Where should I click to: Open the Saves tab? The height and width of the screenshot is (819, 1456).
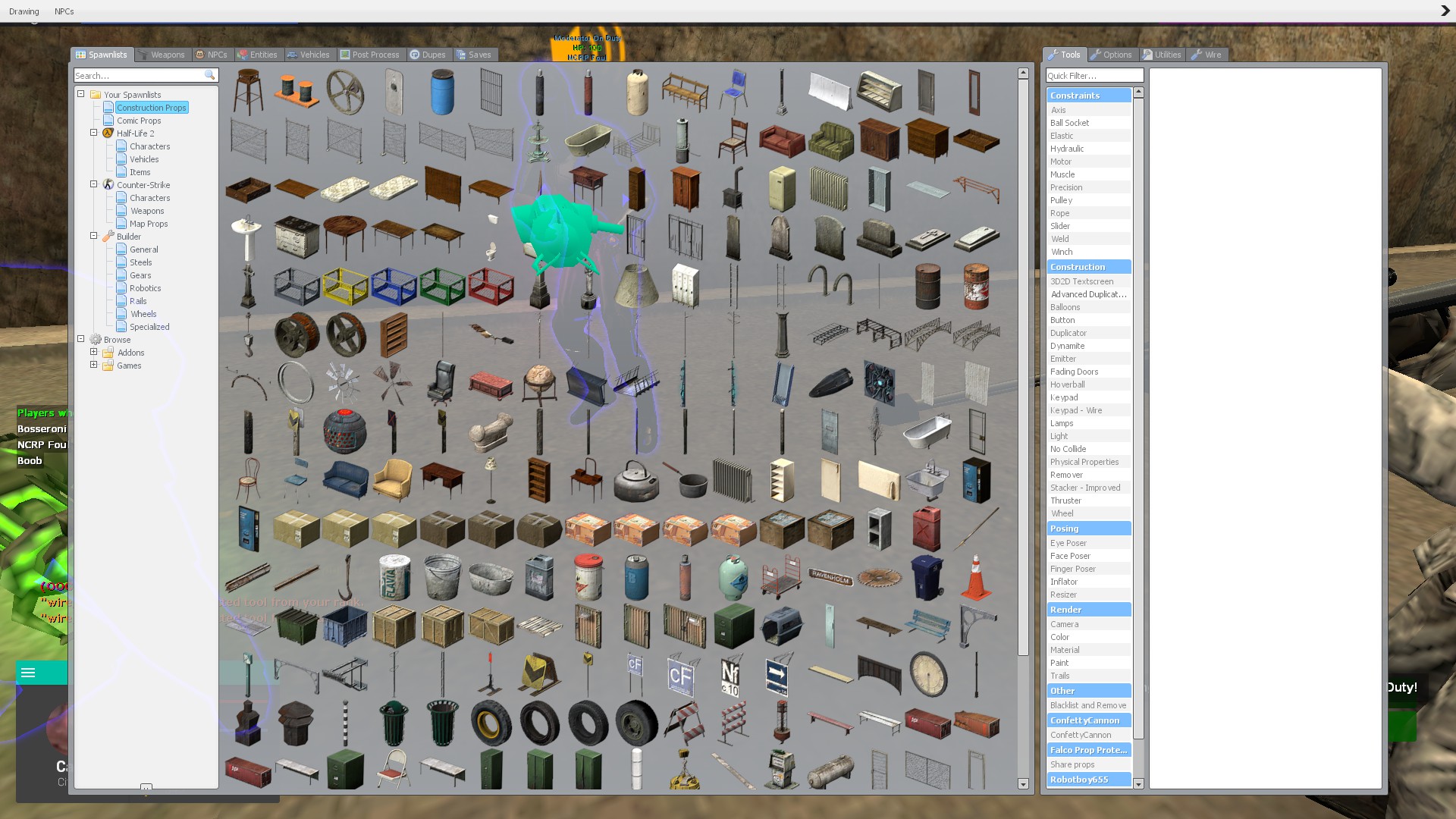(474, 55)
